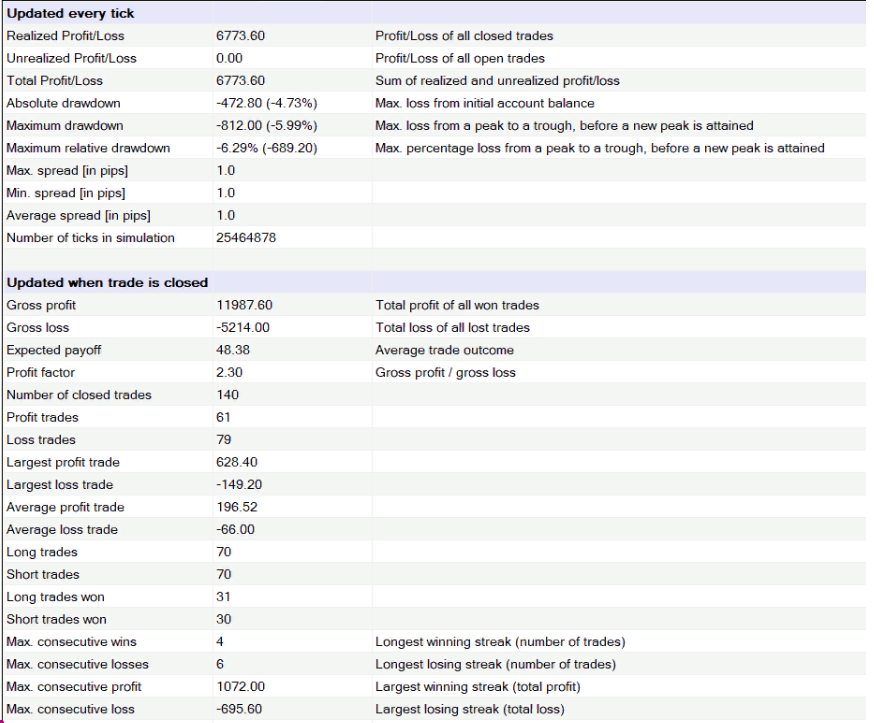
Task: Click the Absolute drawdown value -472.80
Action: coord(255,103)
